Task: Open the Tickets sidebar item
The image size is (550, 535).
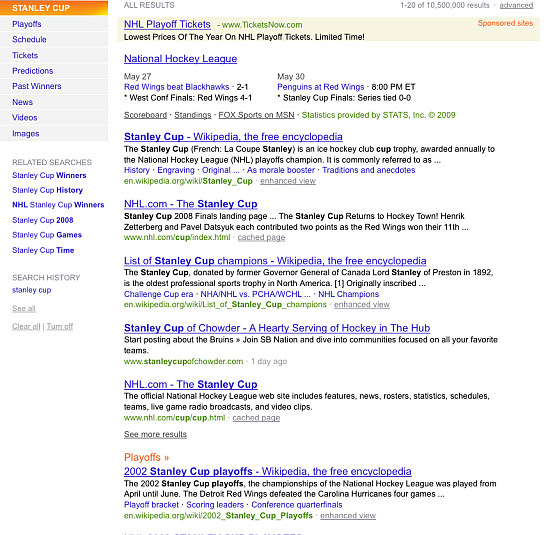Action: tap(25, 55)
